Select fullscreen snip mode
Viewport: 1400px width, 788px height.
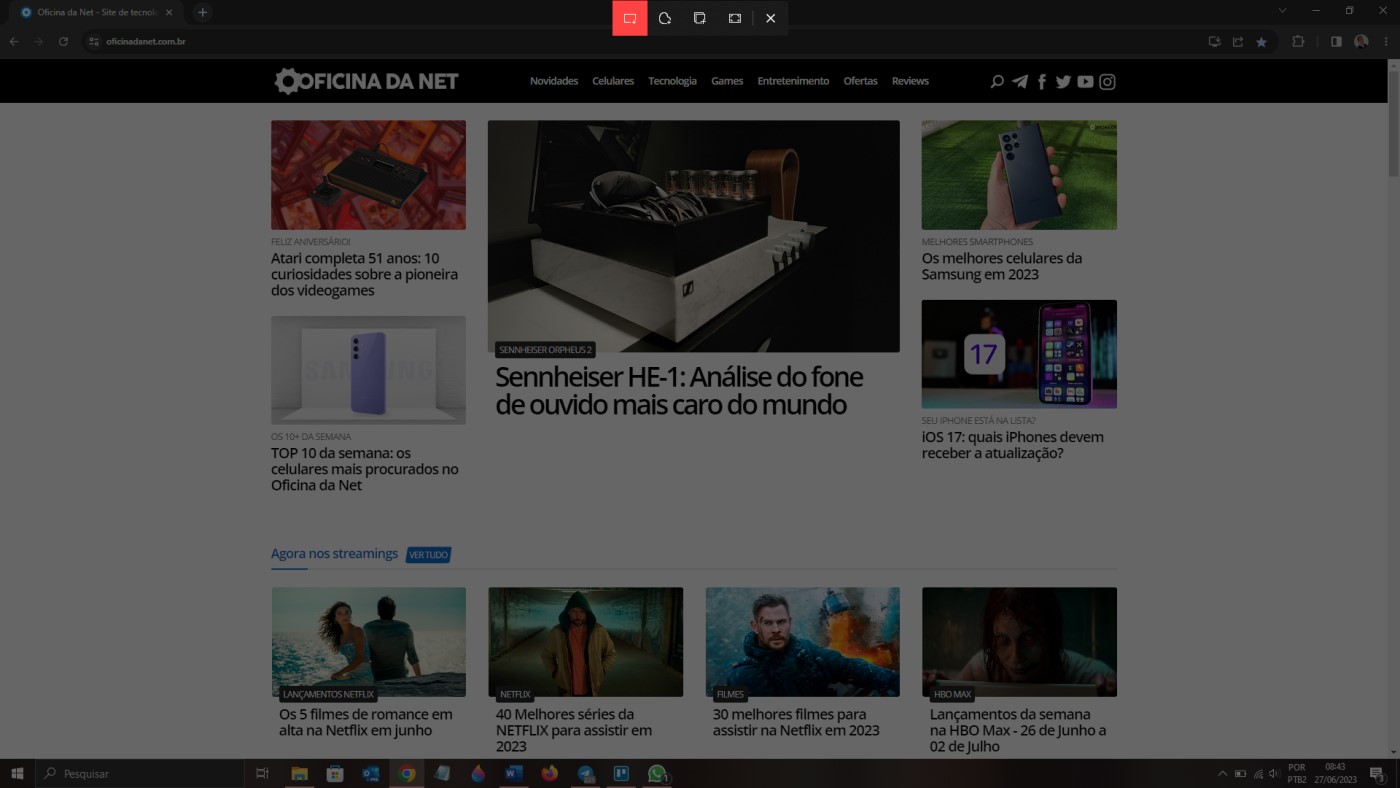[x=735, y=17]
